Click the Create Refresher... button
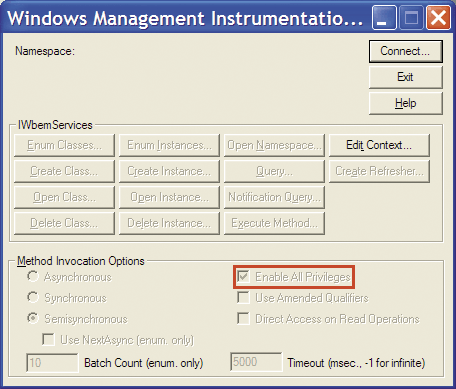 coord(379,171)
